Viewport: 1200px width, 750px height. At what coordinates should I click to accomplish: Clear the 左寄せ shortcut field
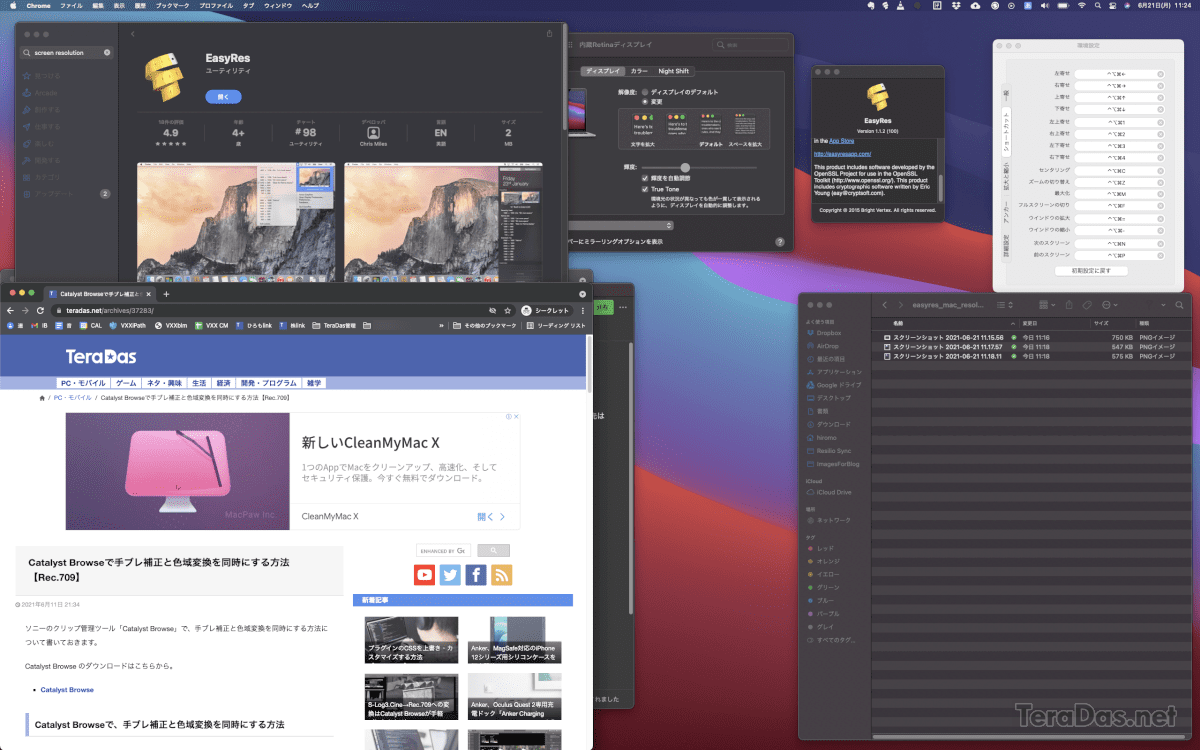click(x=1161, y=74)
